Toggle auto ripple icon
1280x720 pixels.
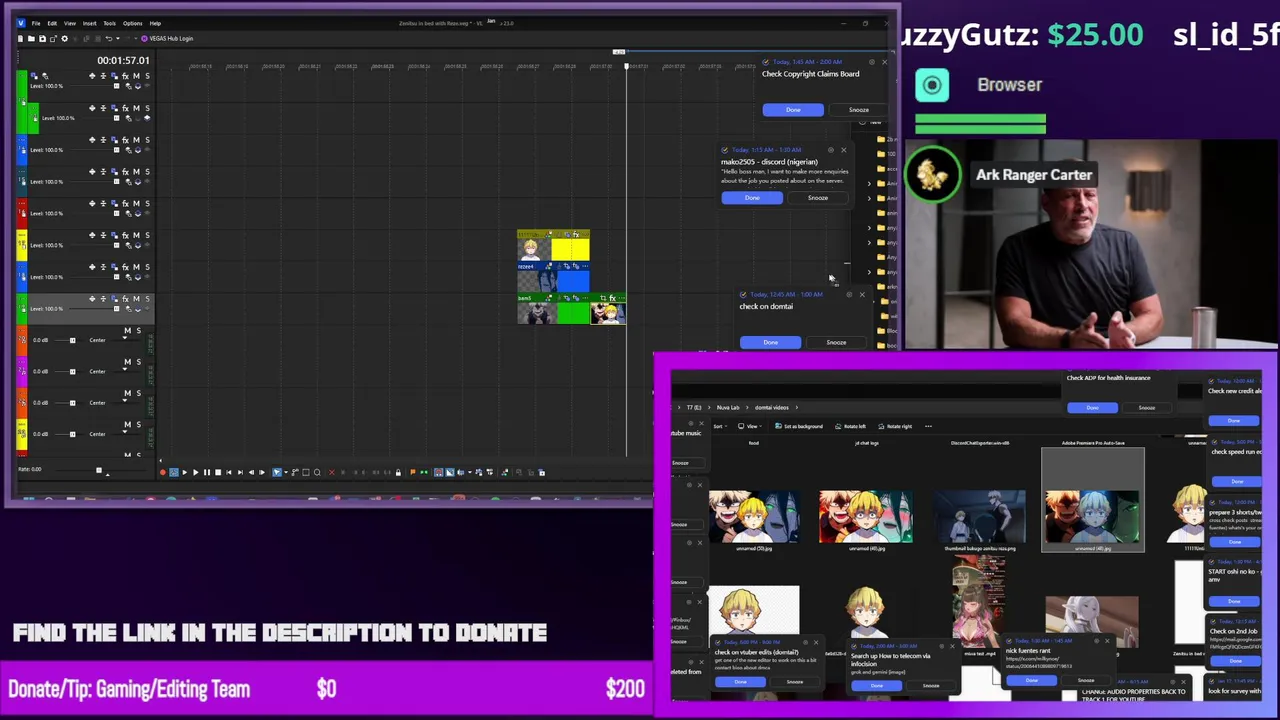[460, 472]
